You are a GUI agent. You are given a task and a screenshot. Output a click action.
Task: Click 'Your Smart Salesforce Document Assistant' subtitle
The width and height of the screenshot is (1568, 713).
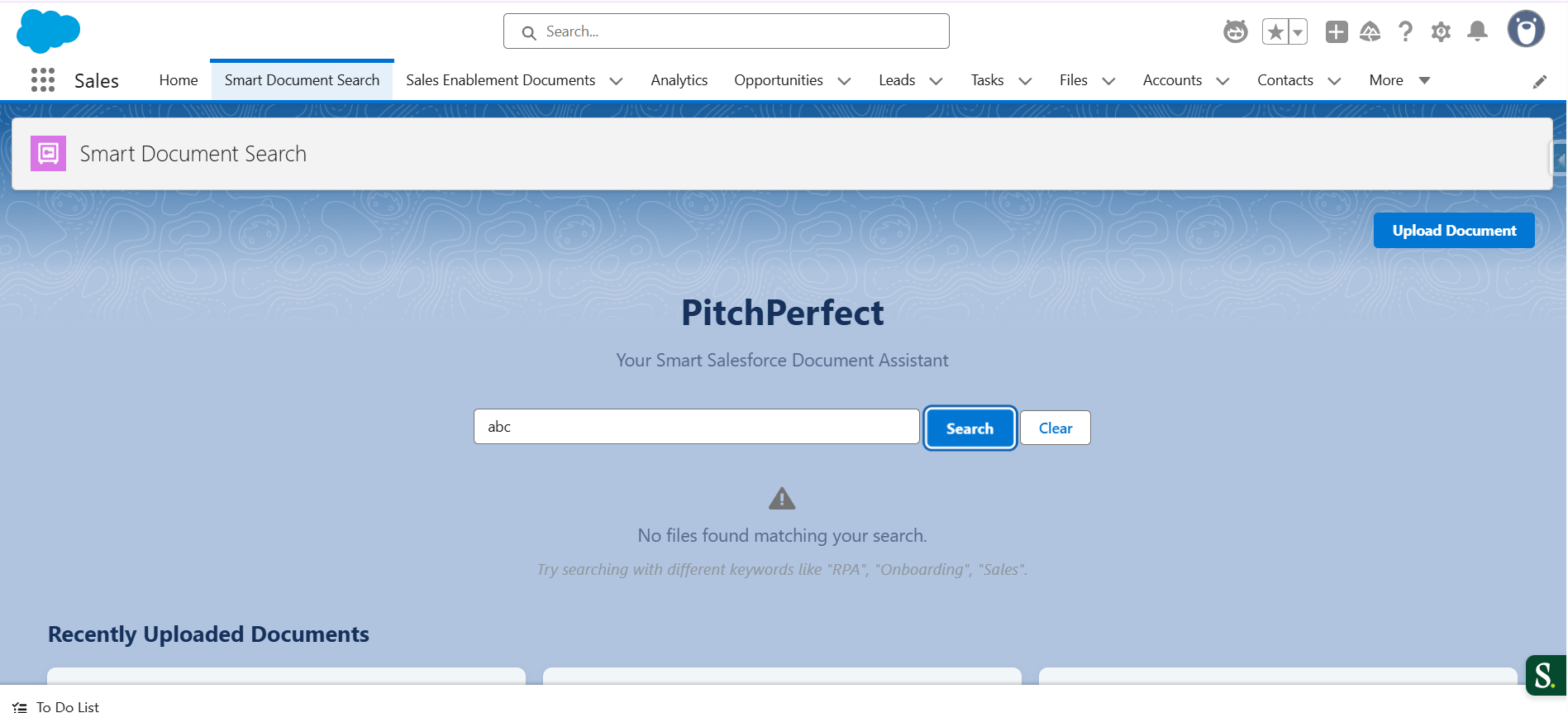782,360
